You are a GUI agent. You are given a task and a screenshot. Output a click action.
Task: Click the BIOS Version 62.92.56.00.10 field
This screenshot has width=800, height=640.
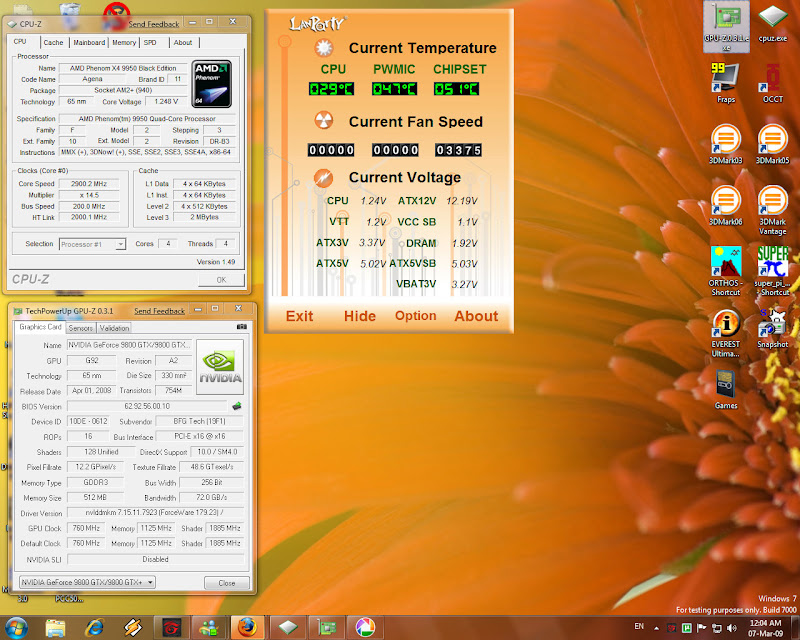(147, 406)
